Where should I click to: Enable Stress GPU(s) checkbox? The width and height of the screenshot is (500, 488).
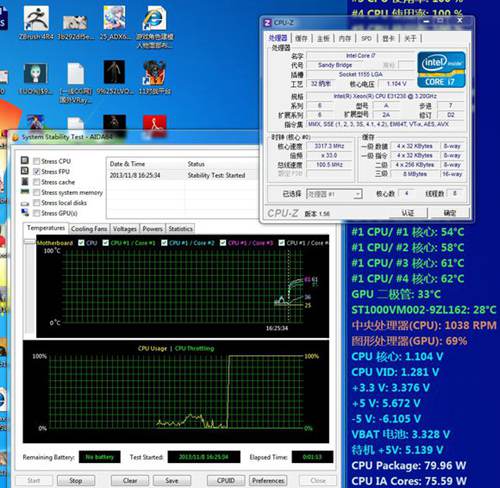click(x=37, y=213)
